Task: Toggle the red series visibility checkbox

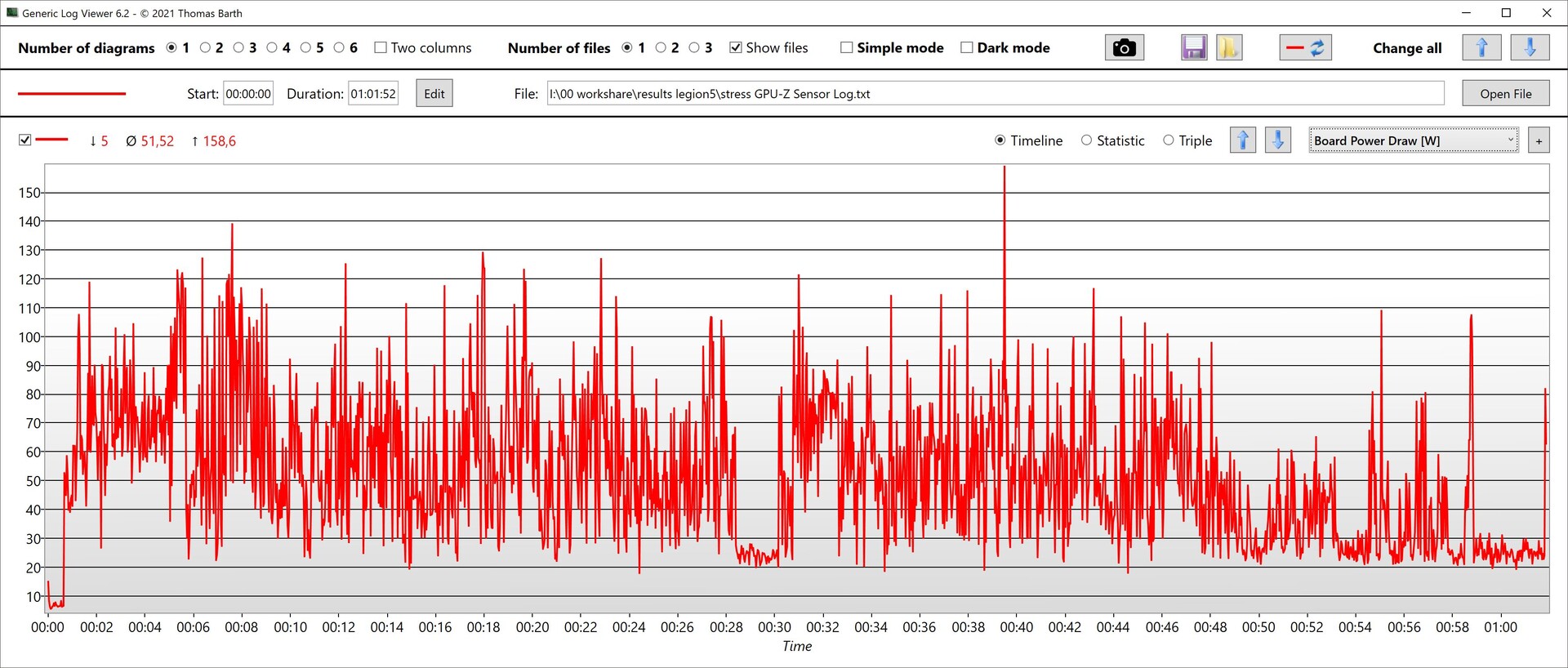Action: [x=25, y=140]
